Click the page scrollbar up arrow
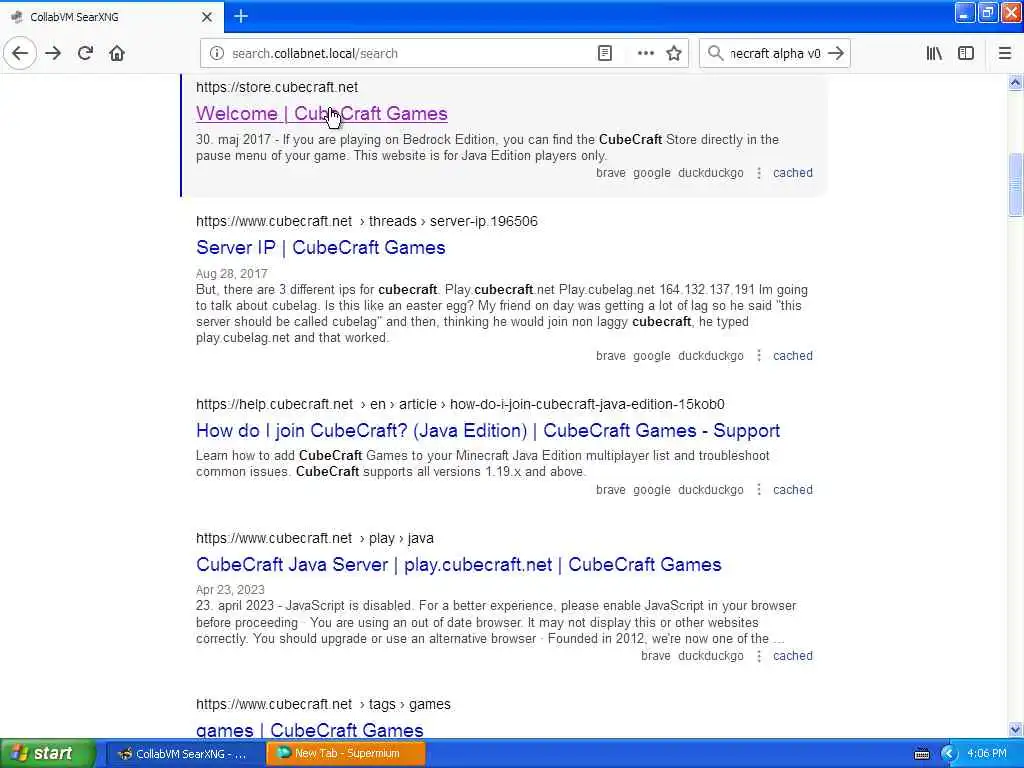Image resolution: width=1024 pixels, height=768 pixels. [1015, 82]
